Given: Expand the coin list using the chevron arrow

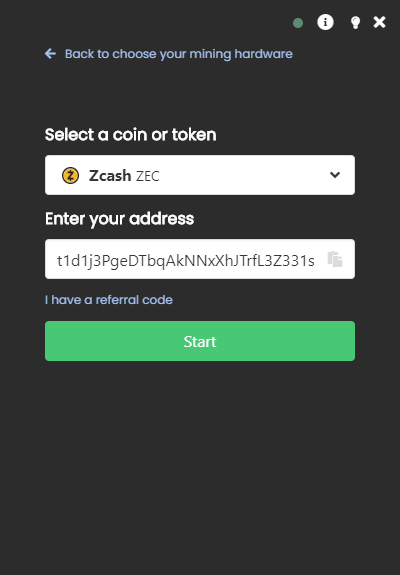Looking at the screenshot, I should [x=335, y=175].
